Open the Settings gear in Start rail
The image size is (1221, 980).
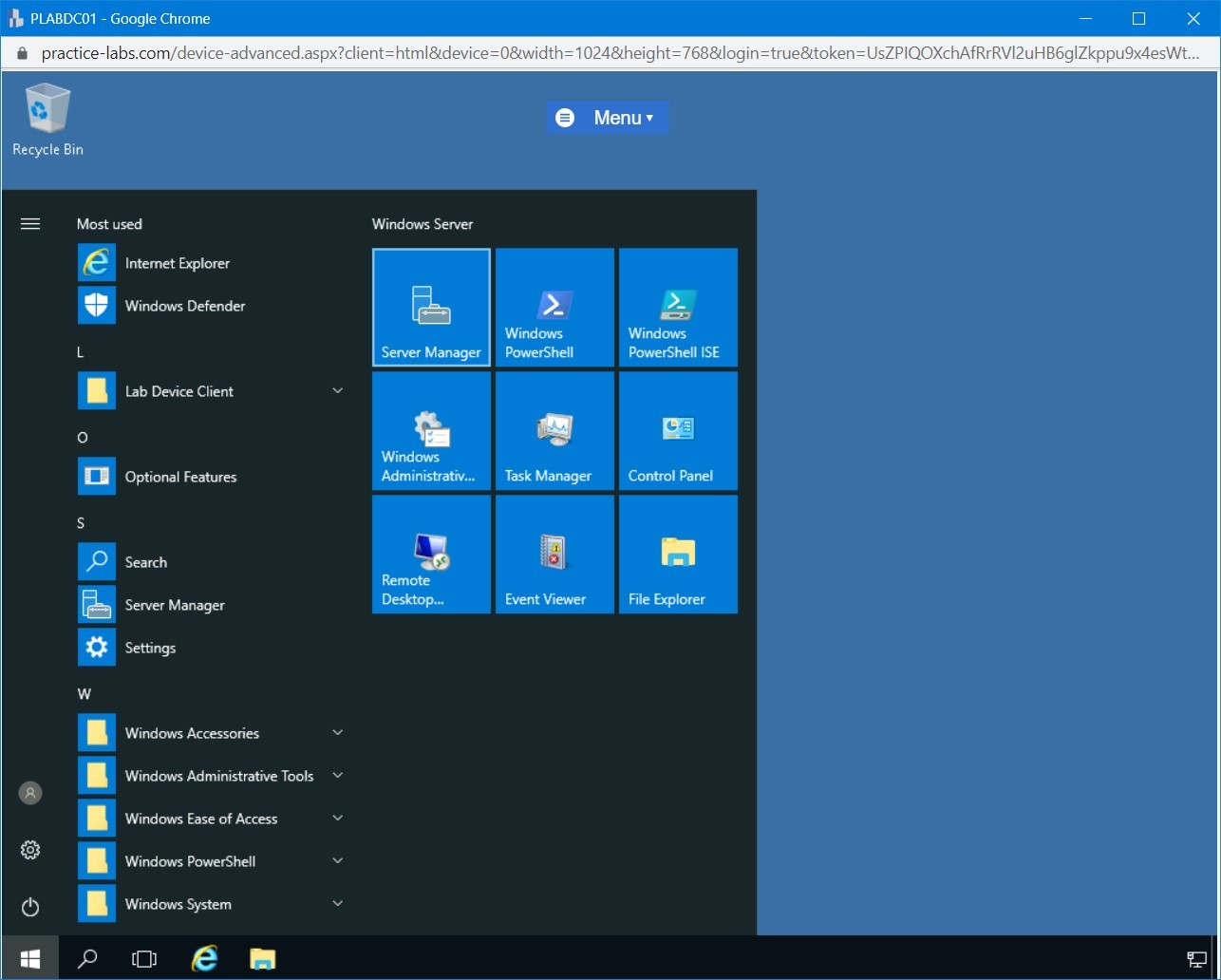(x=30, y=850)
